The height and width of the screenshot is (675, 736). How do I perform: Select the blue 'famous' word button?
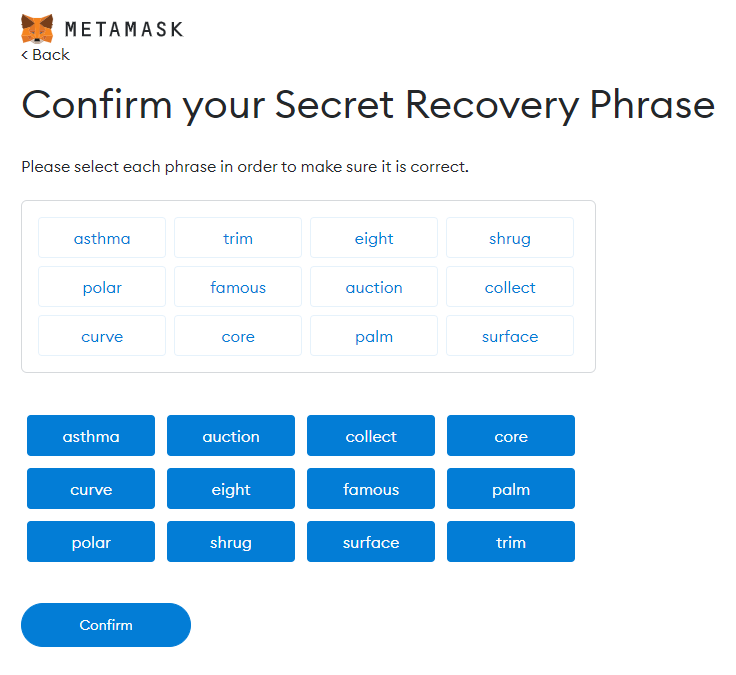click(x=371, y=489)
